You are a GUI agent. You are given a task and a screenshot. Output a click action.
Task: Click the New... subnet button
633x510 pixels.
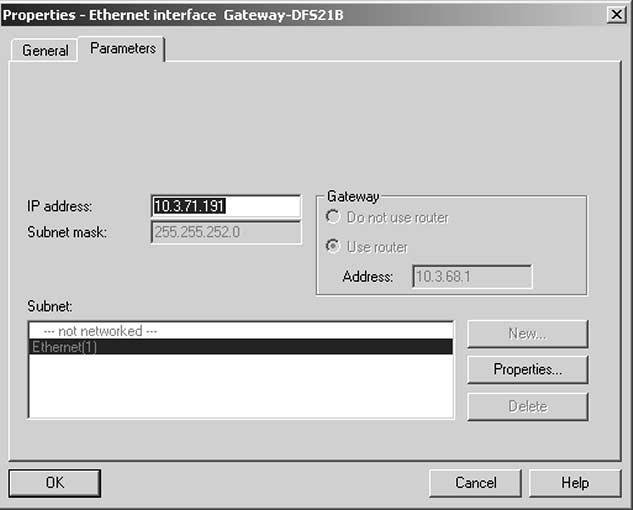(x=527, y=334)
